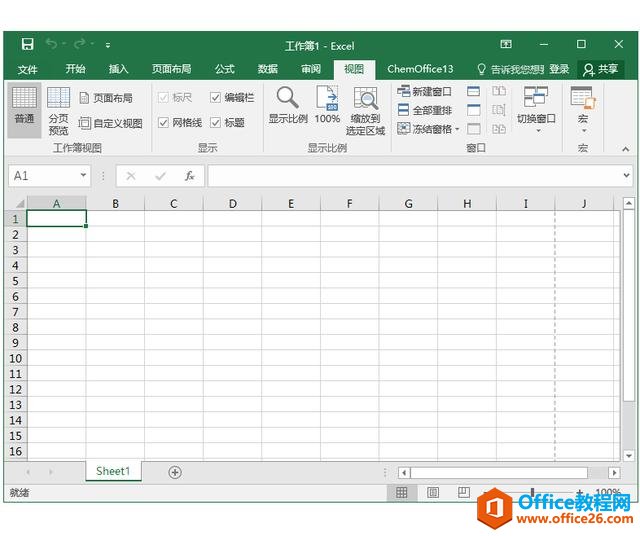Open the Redo history dropdown arrow
640x536 pixels.
pyautogui.click(x=93, y=43)
